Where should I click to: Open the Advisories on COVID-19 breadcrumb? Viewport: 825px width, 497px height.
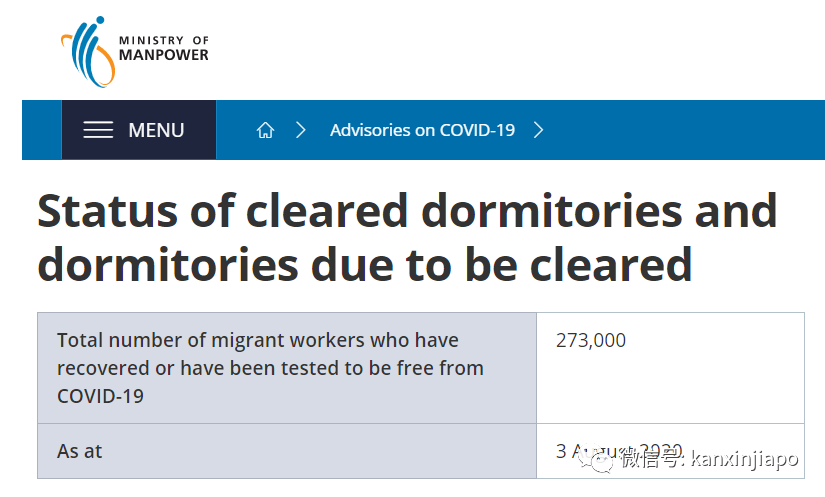point(422,130)
